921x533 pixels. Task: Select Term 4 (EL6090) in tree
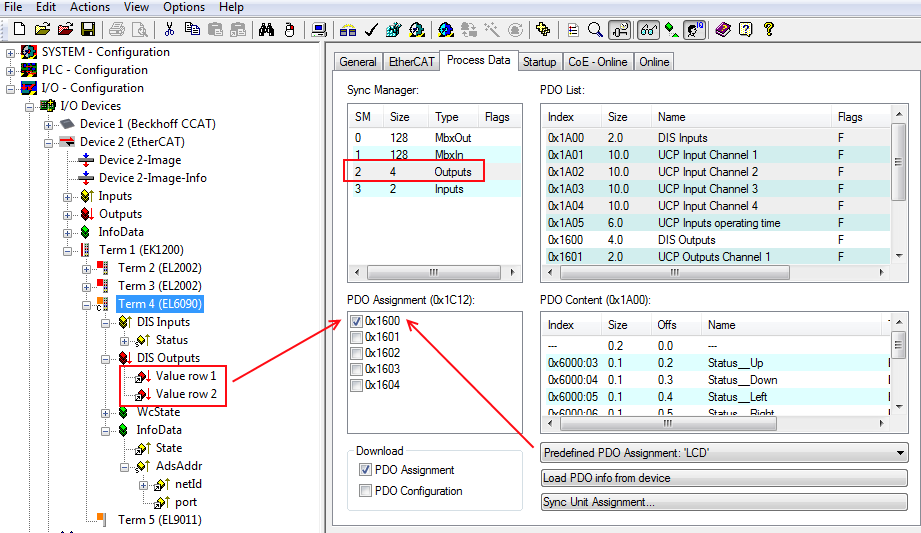point(160,304)
